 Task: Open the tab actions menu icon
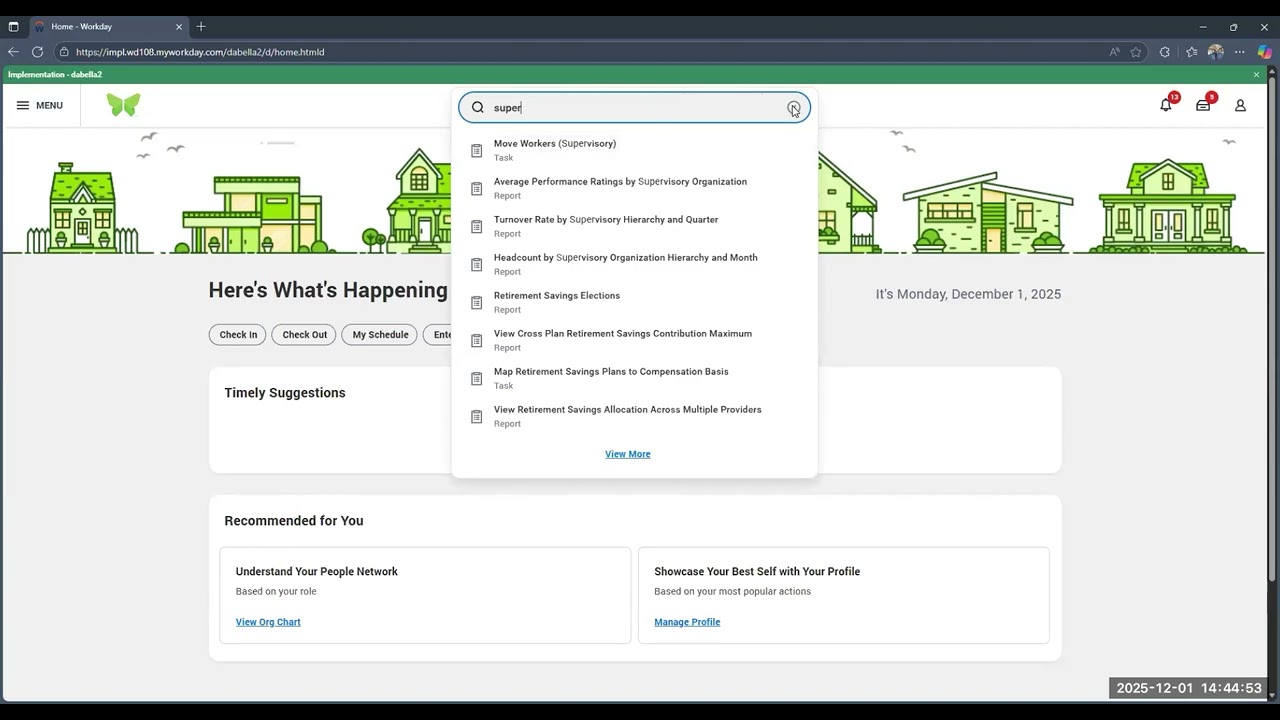click(x=13, y=26)
